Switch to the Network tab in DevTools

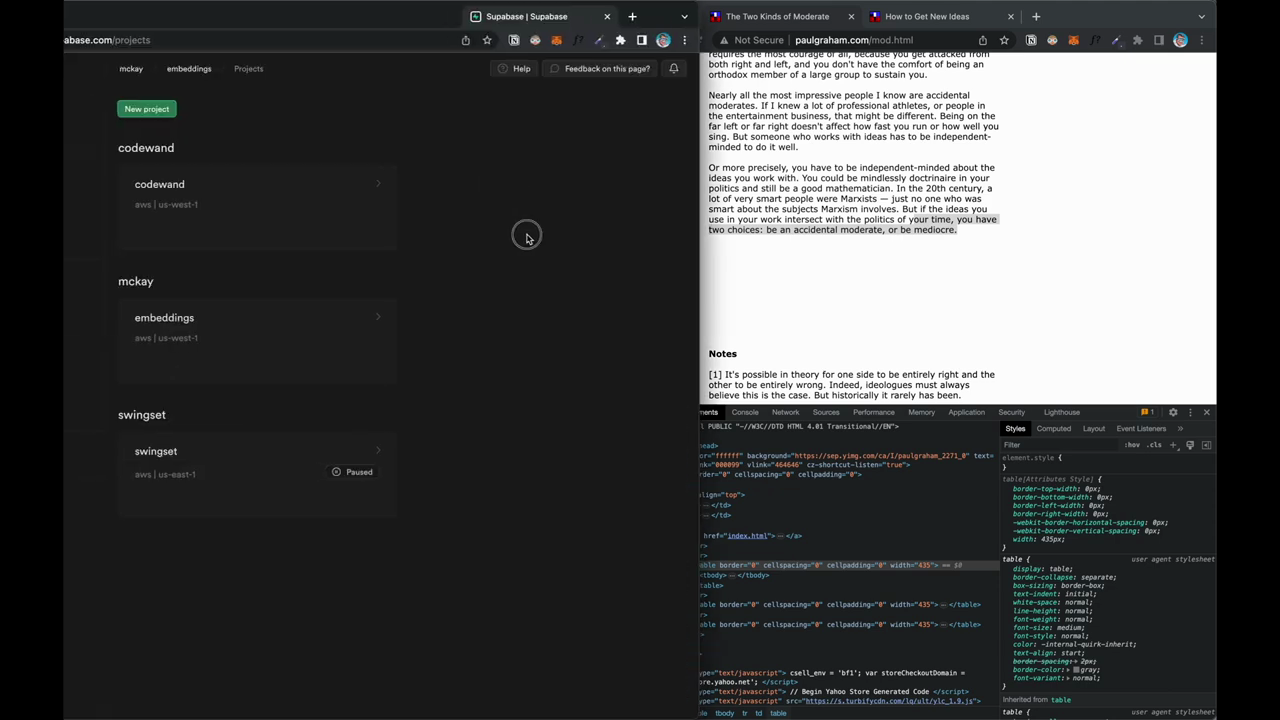click(785, 412)
